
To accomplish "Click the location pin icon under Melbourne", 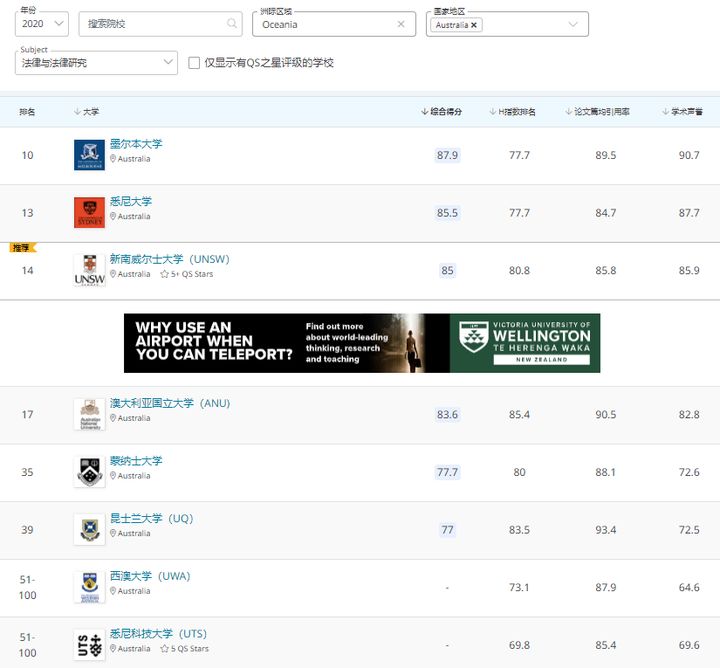I will pos(113,158).
